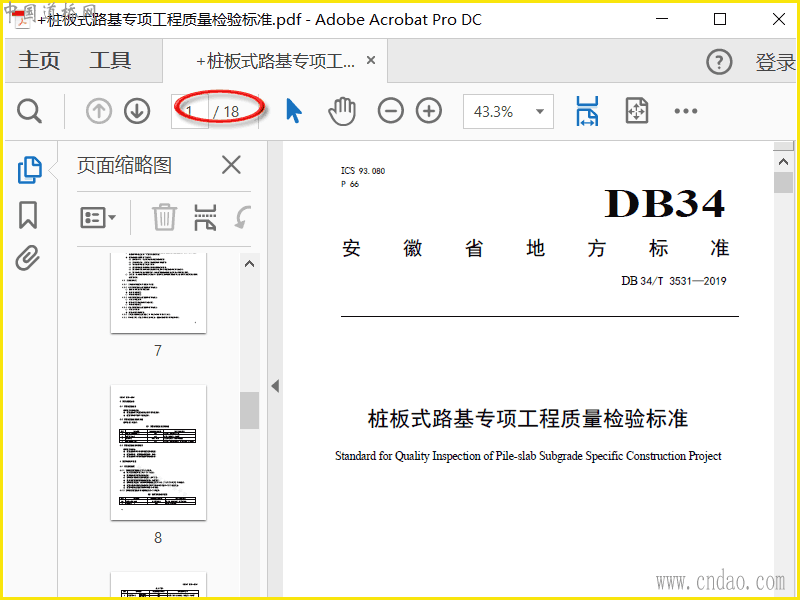Viewport: 800px width, 600px height.
Task: Collapse the navigation pane arrow
Action: pos(275,386)
